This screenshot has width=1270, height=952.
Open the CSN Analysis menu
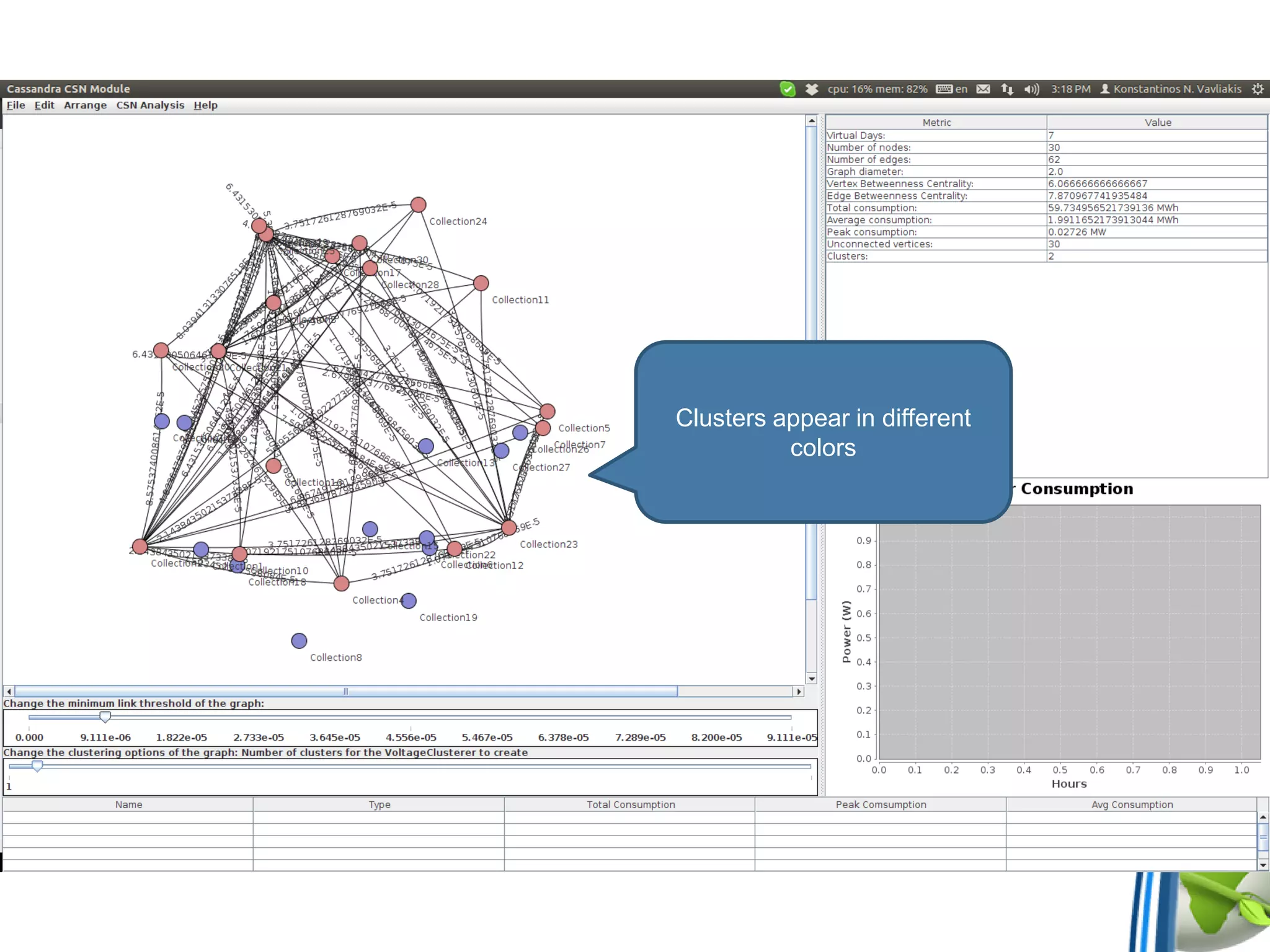coord(150,105)
